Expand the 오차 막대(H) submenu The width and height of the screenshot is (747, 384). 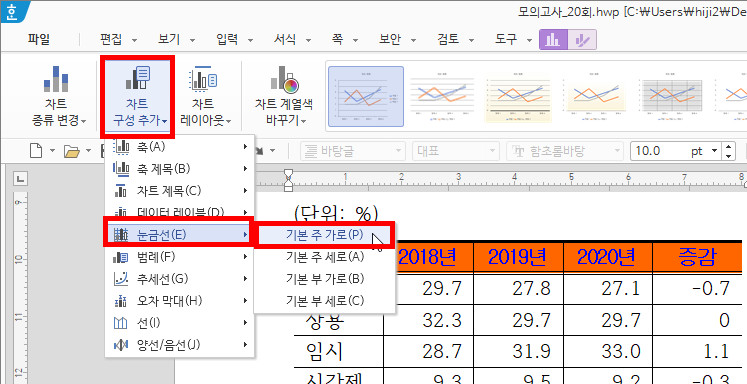coord(180,301)
